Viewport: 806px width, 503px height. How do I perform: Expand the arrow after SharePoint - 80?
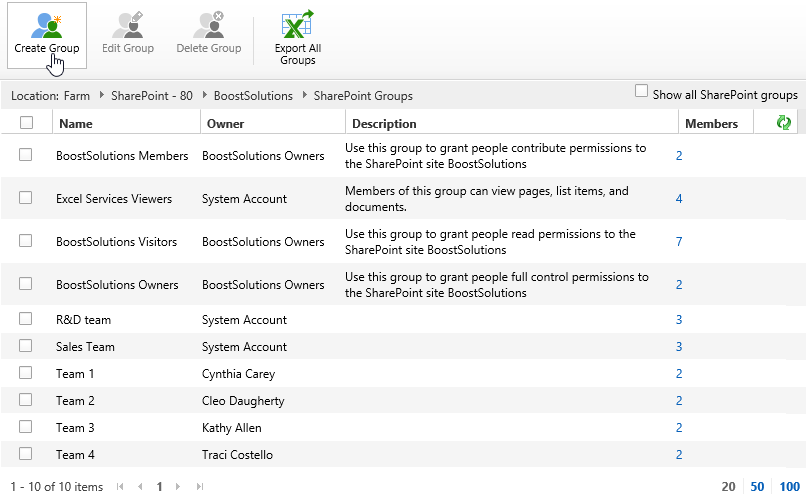203,96
